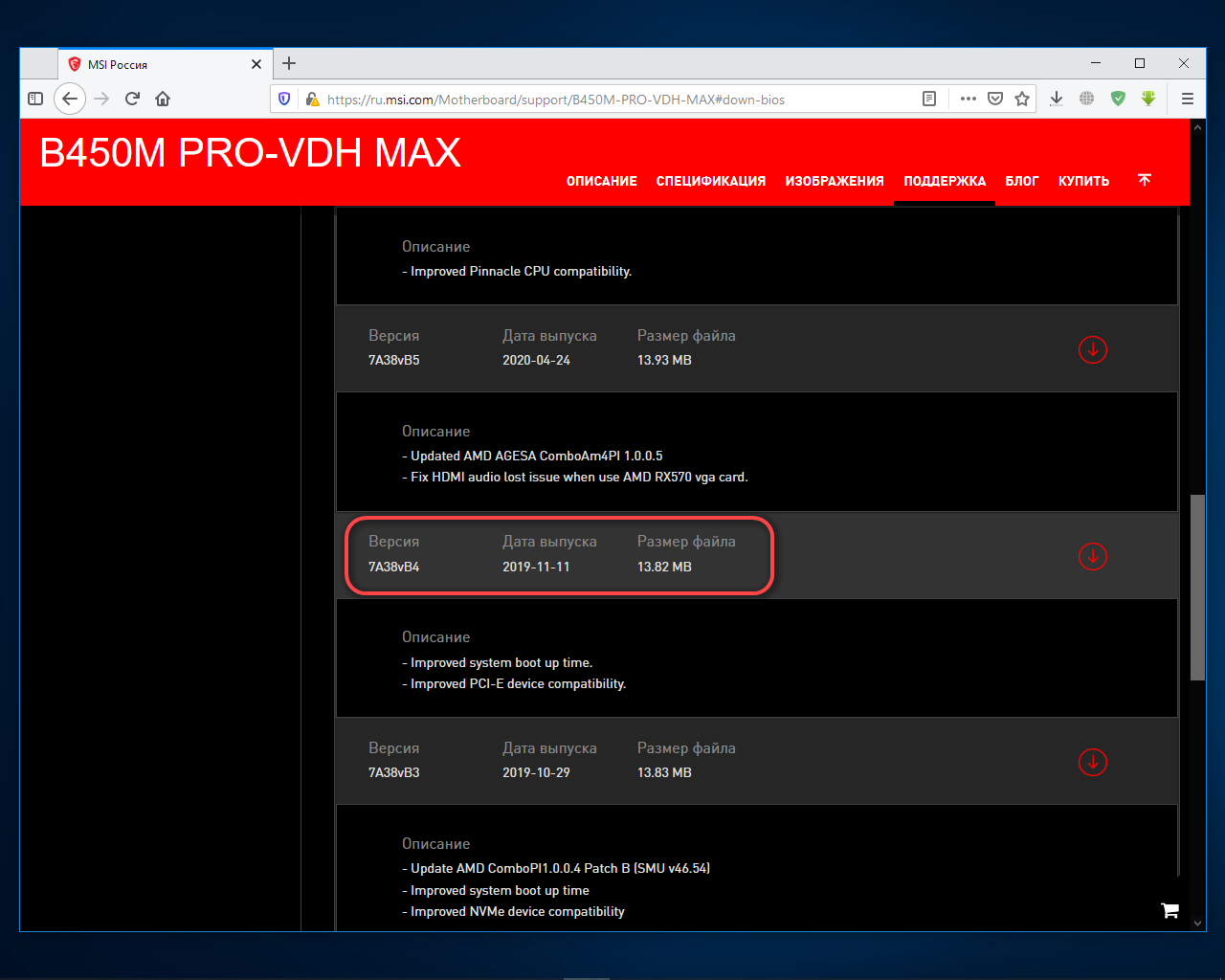Click 'Improved system boot up time.' line
Screen dimensions: 1225x980
(x=498, y=662)
